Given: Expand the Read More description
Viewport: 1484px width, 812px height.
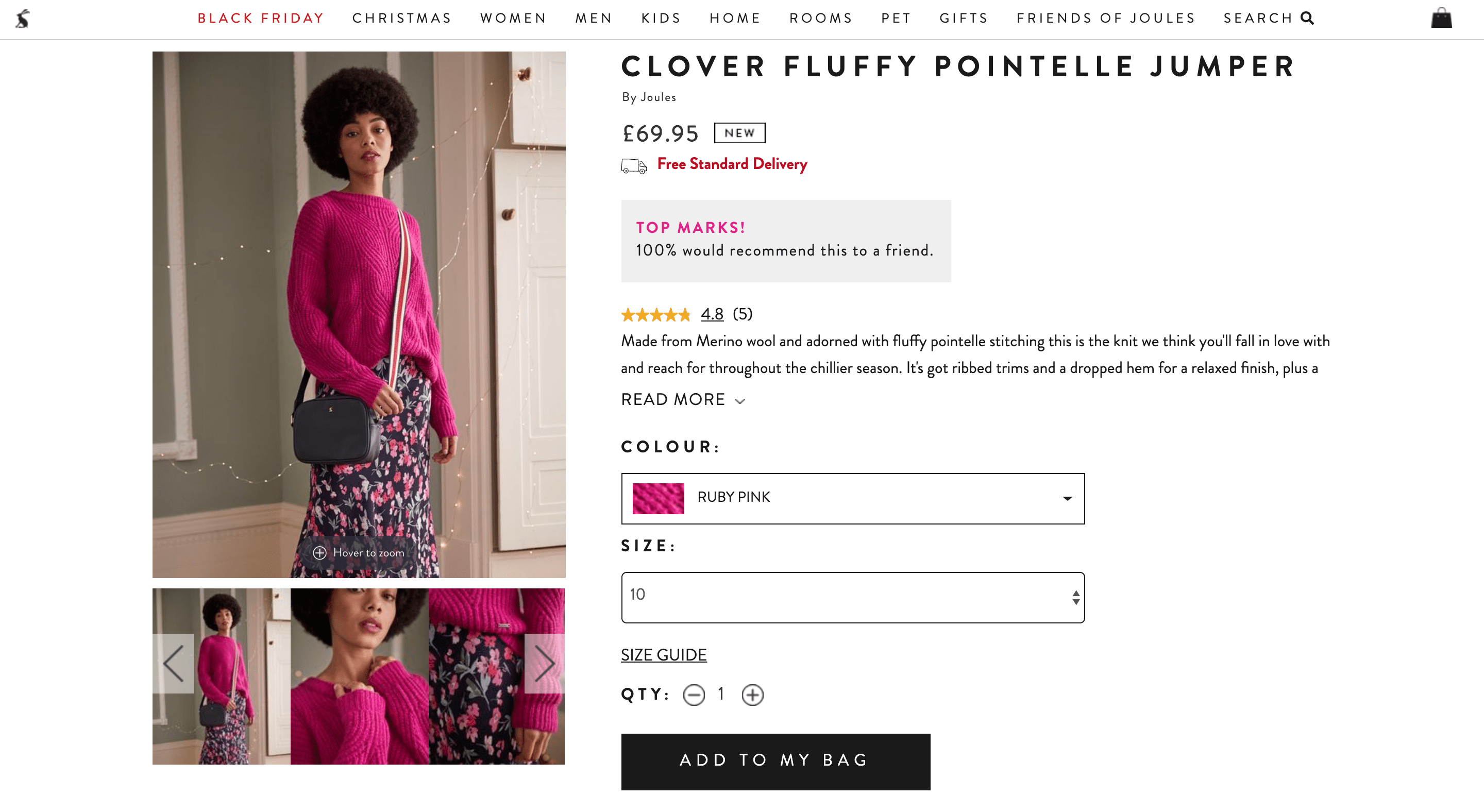Looking at the screenshot, I should 683,400.
